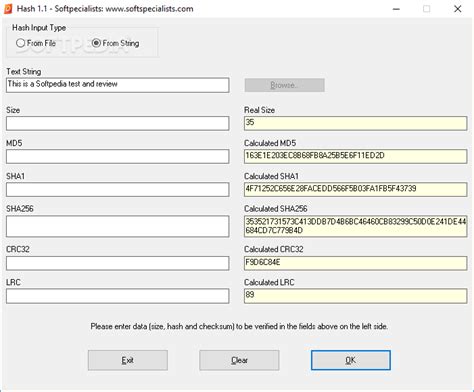This screenshot has width=474, height=392.
Task: Click the Calculated MD5 result field
Action: 355,156
